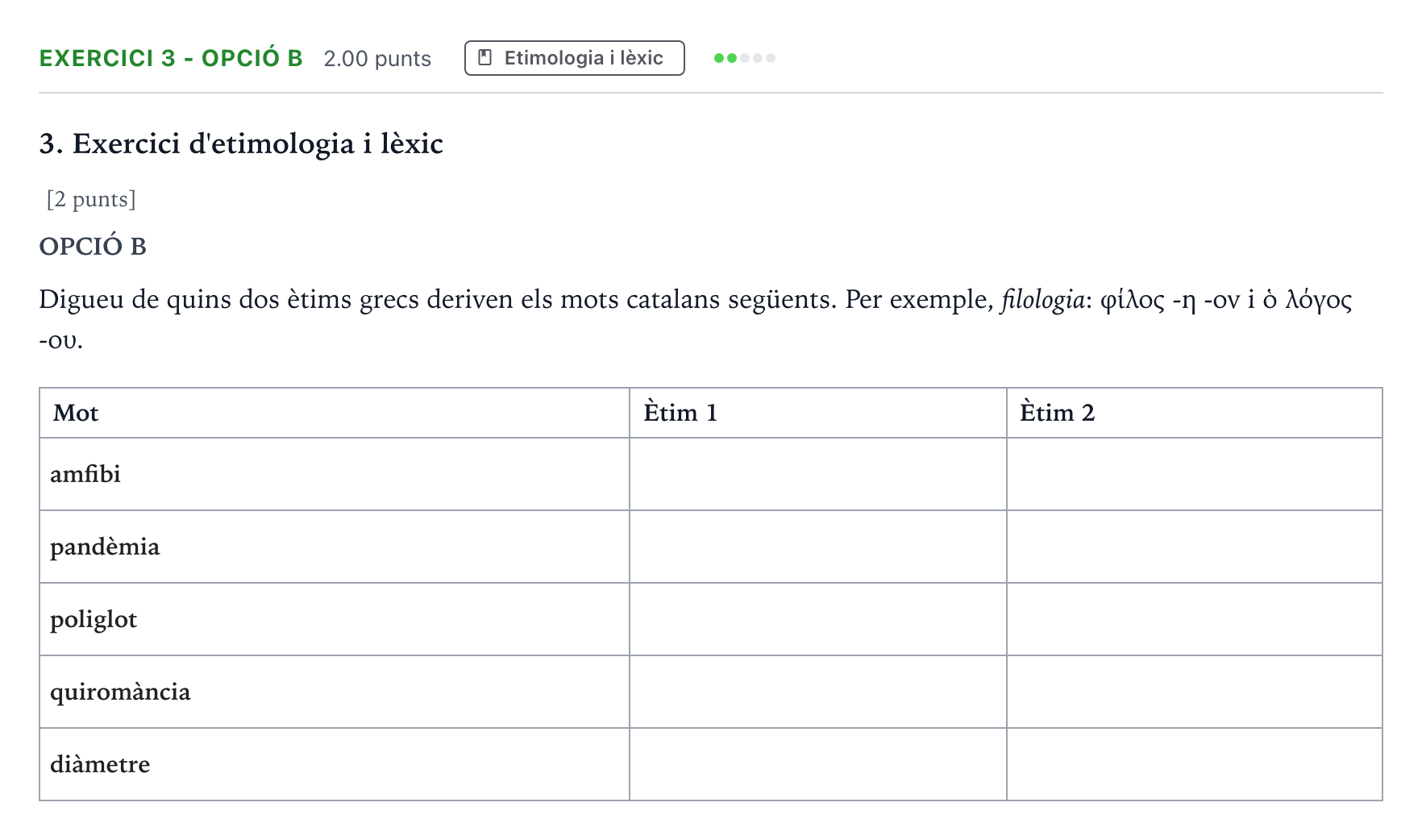Click the book icon in Etimologia tag
1422x840 pixels.
485,57
